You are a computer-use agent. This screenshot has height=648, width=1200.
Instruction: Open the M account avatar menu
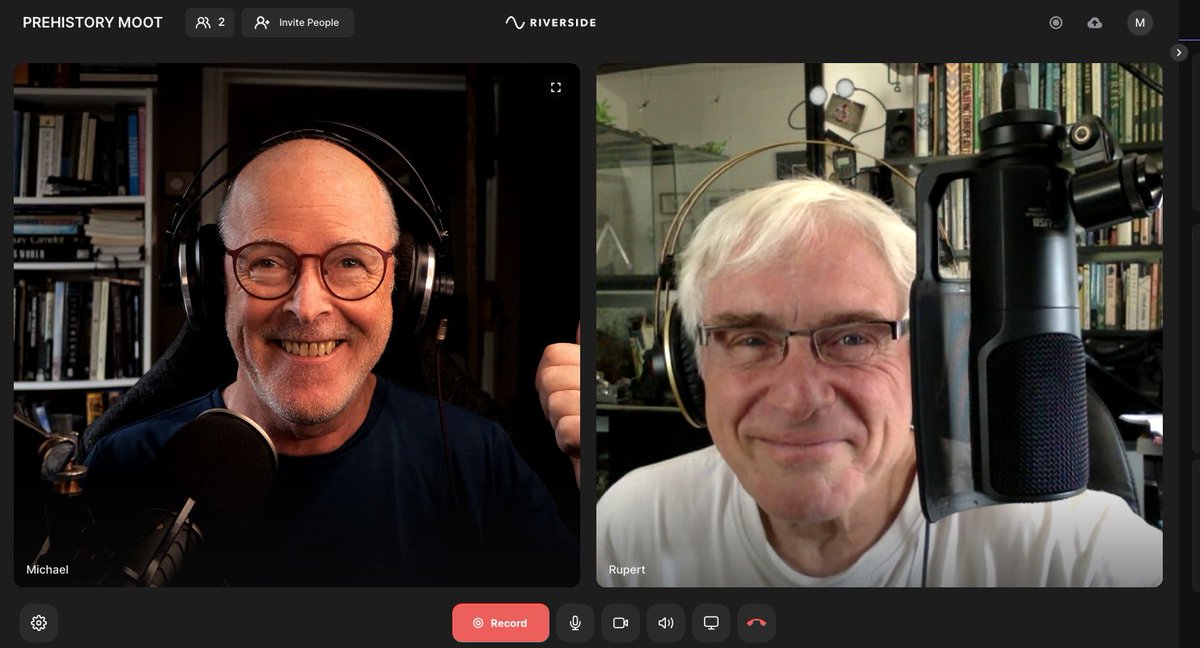coord(1139,22)
